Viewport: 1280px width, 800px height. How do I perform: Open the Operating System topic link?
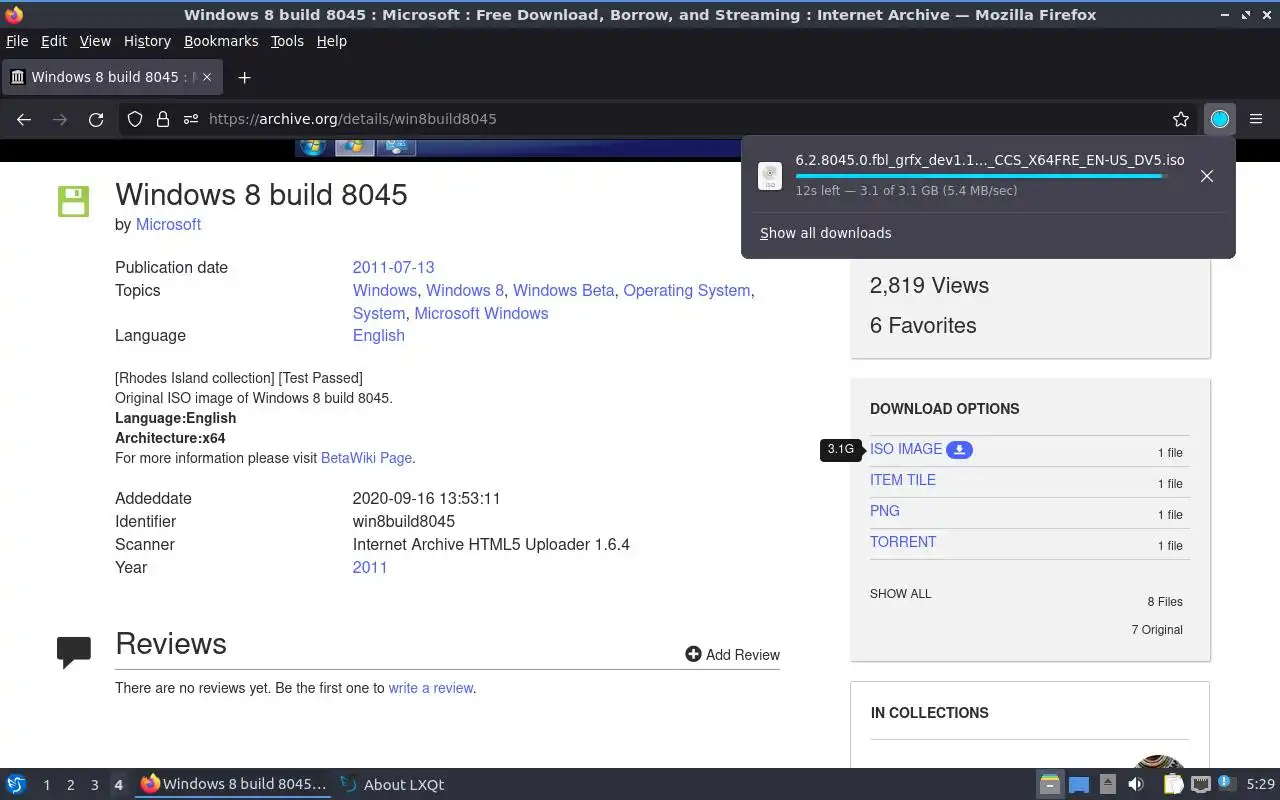pos(686,290)
